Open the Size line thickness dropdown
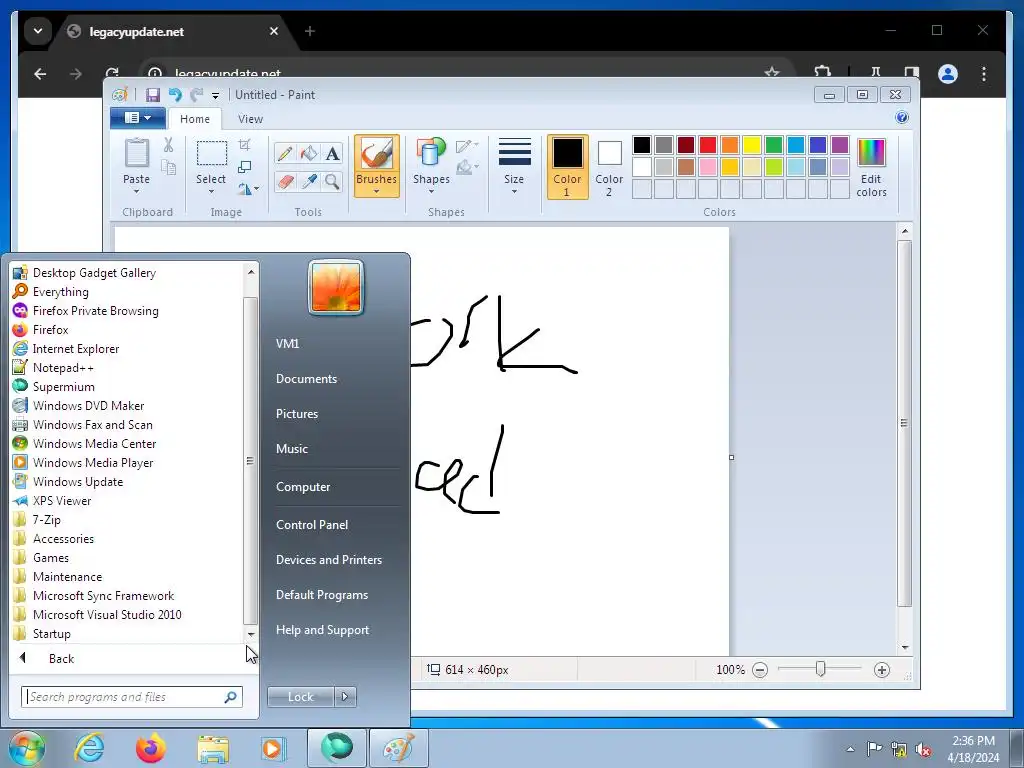This screenshot has height=768, width=1024. 514,167
